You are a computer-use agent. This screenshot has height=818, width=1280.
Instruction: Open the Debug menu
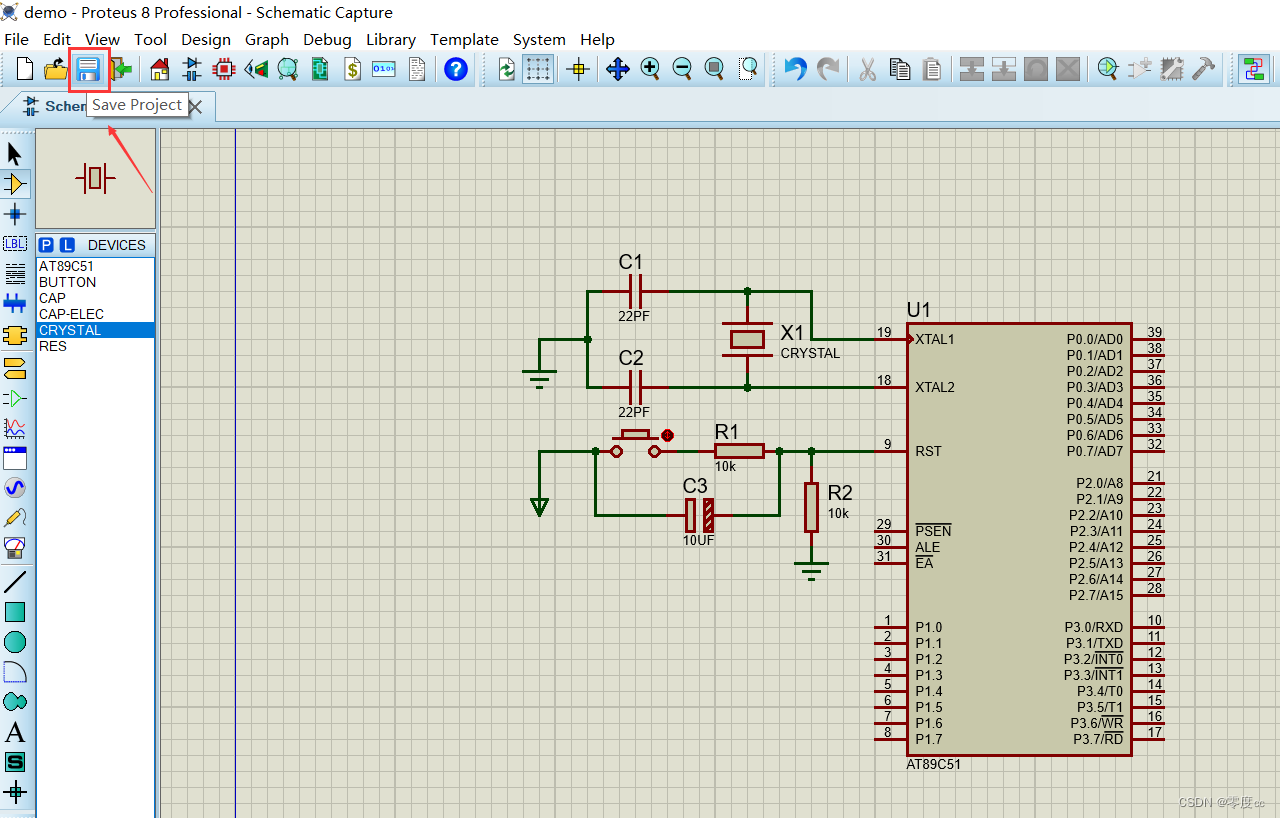tap(328, 40)
